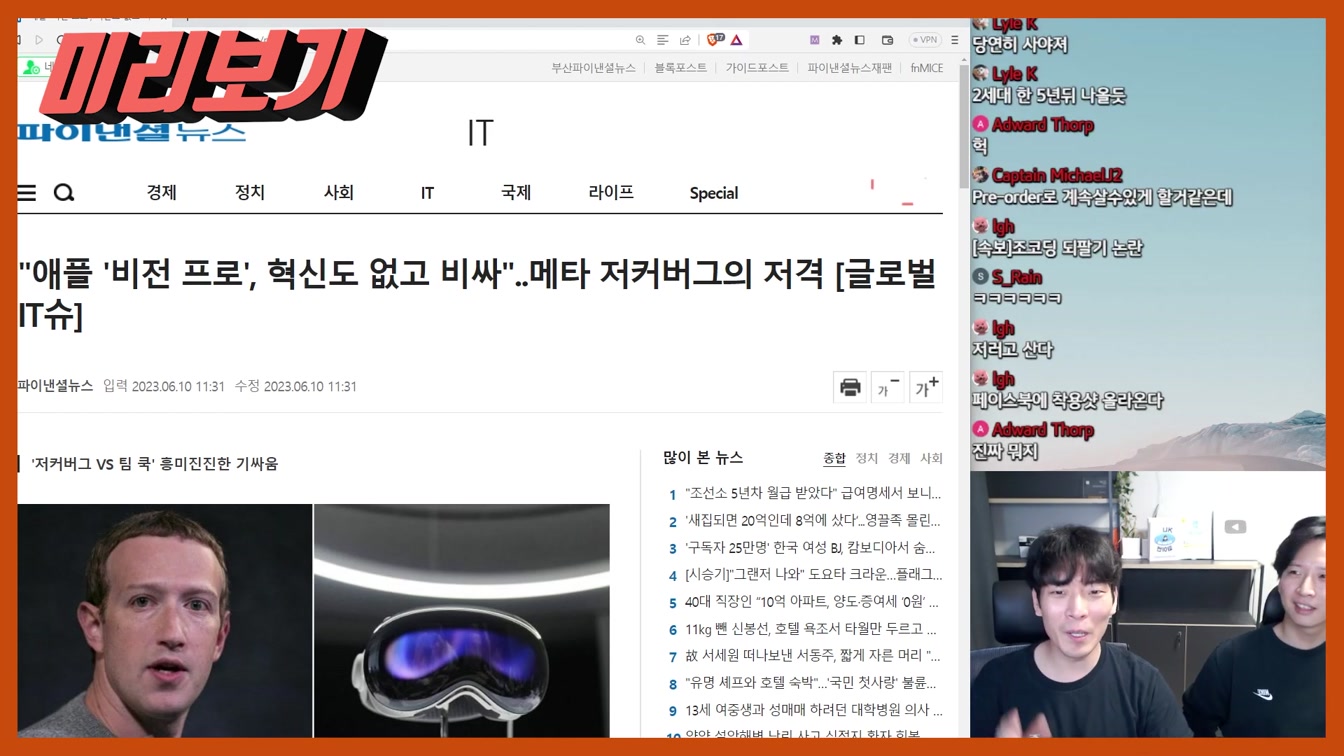Image resolution: width=1344 pixels, height=756 pixels.
Task: Click the site search magnifier icon
Action: (64, 193)
